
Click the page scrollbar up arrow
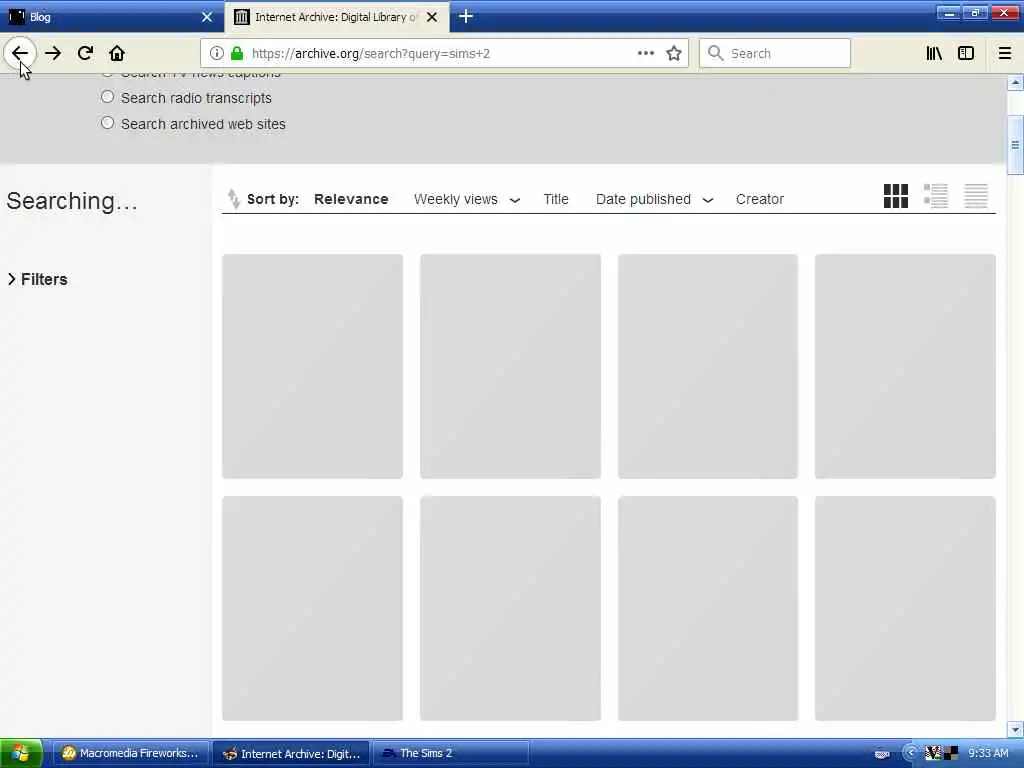[x=1015, y=83]
